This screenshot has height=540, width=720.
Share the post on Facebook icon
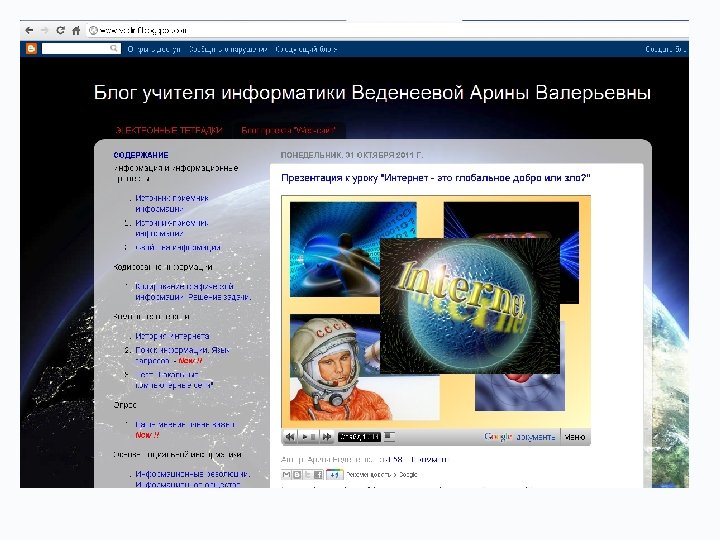(318, 475)
